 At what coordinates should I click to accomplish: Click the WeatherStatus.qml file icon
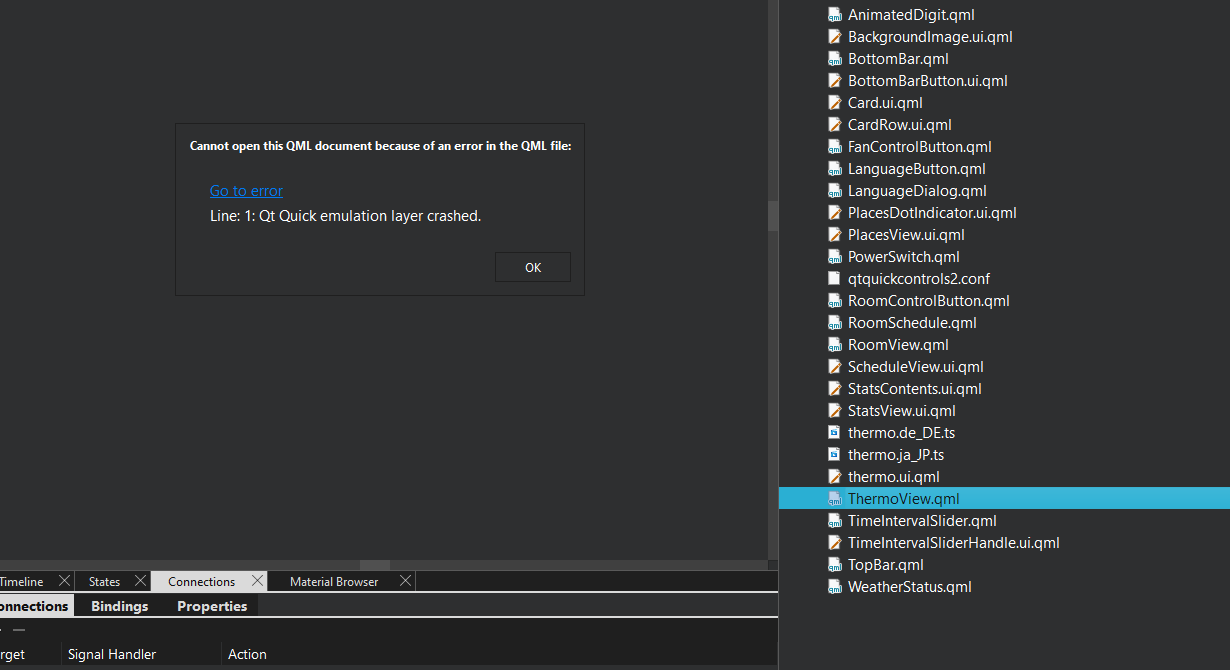click(x=835, y=587)
